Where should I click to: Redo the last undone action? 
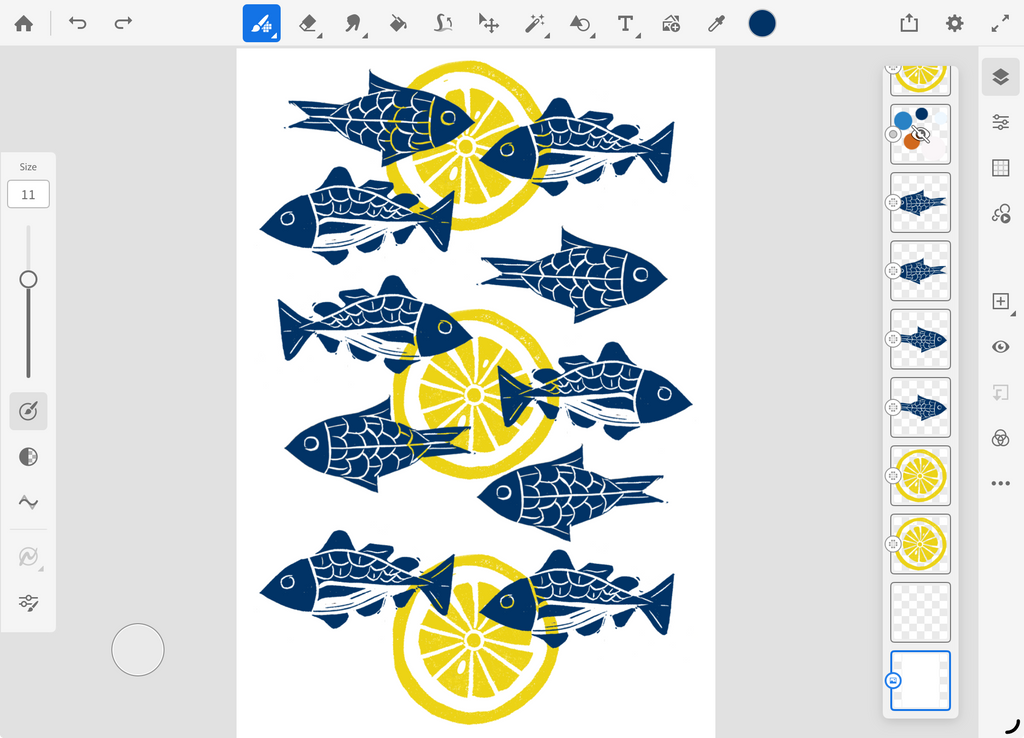(123, 24)
